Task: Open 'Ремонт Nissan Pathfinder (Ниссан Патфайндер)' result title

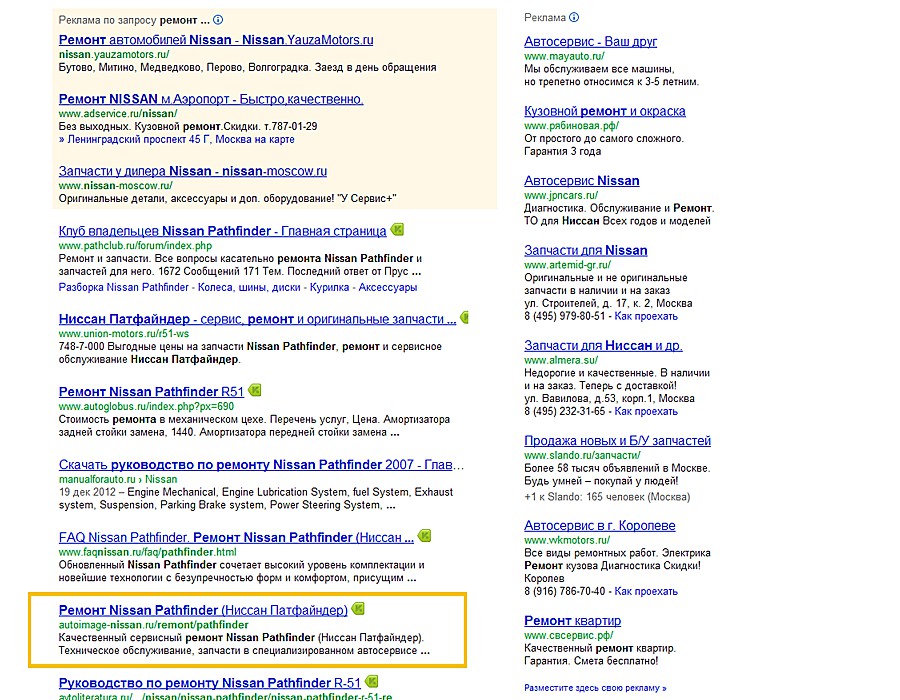Action: [203, 610]
